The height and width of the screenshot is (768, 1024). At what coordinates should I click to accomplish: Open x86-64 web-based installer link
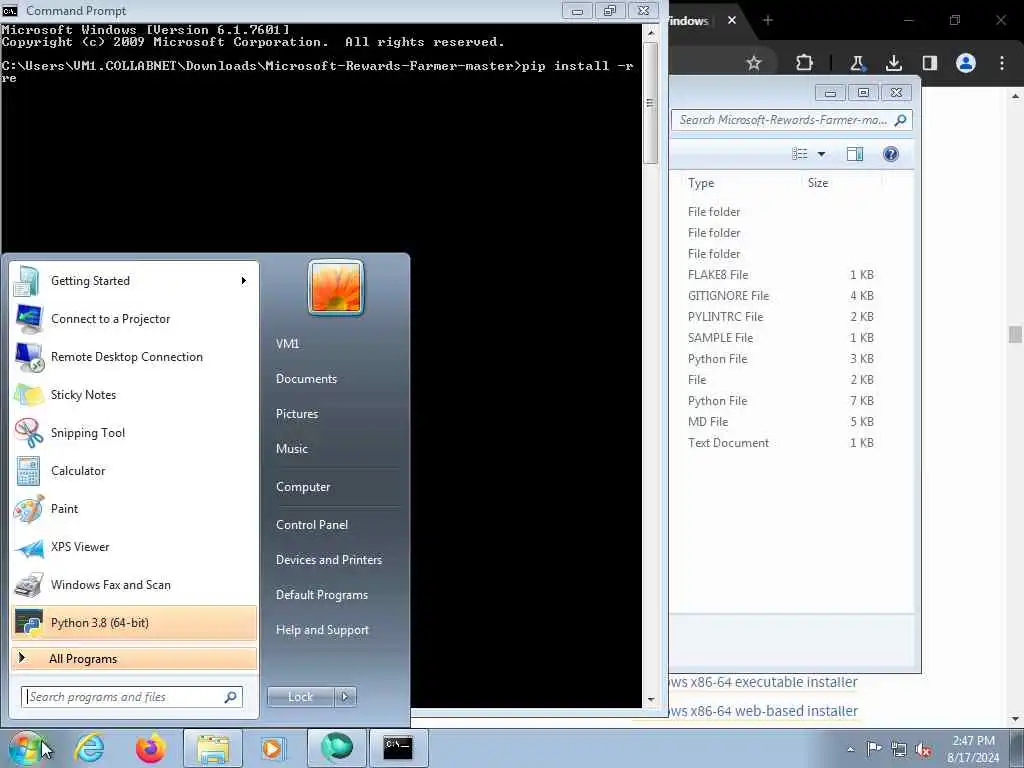[x=763, y=711]
